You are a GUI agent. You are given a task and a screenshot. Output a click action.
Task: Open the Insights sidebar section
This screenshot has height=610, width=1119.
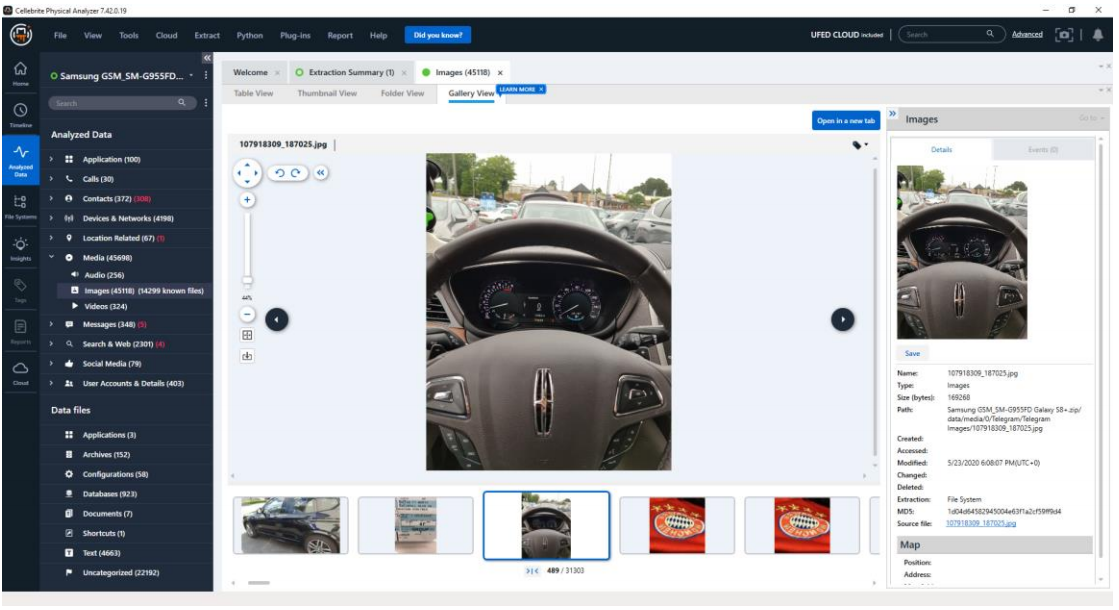(21, 248)
